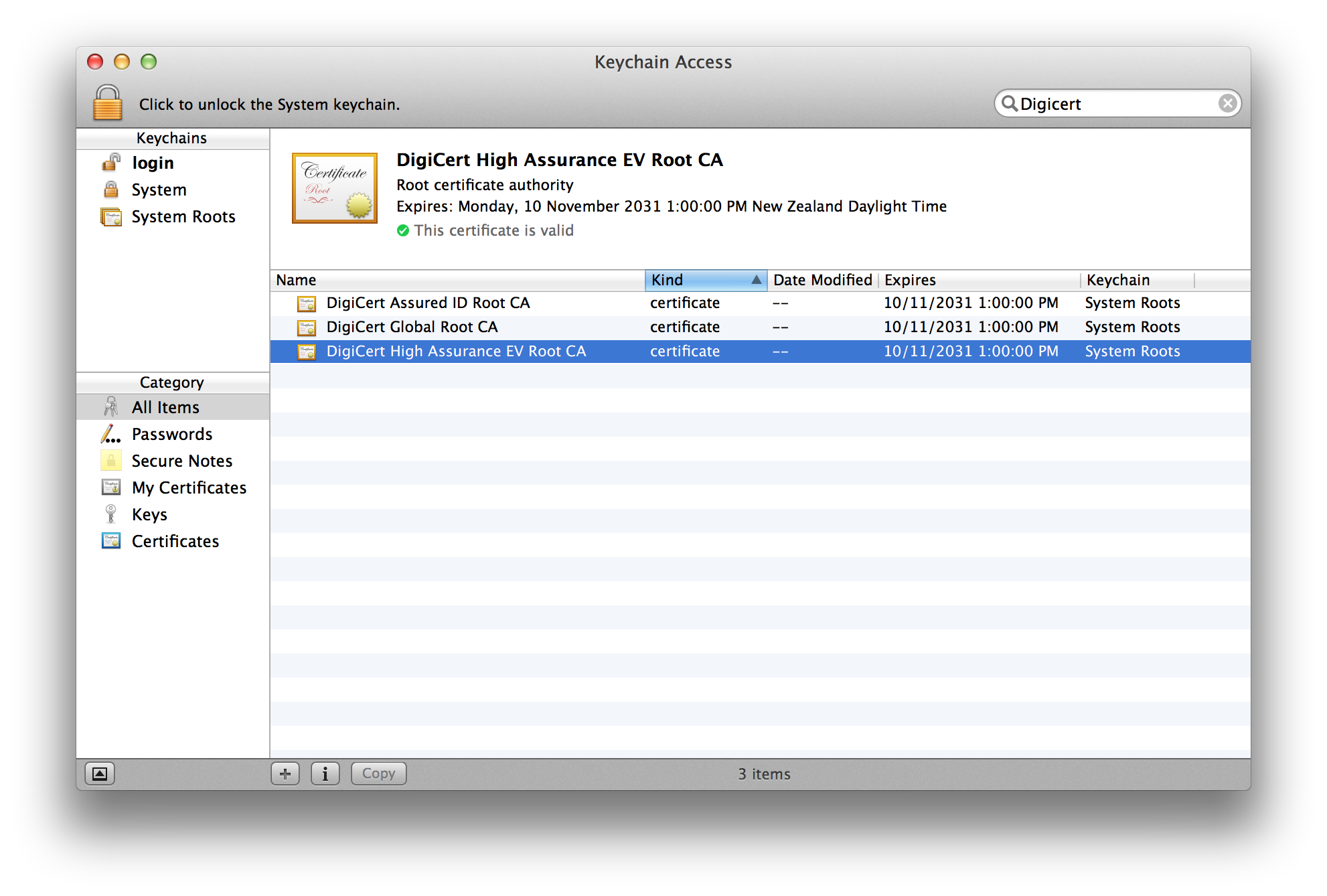Click the search magnifier icon
The image size is (1327, 896).
[1009, 103]
